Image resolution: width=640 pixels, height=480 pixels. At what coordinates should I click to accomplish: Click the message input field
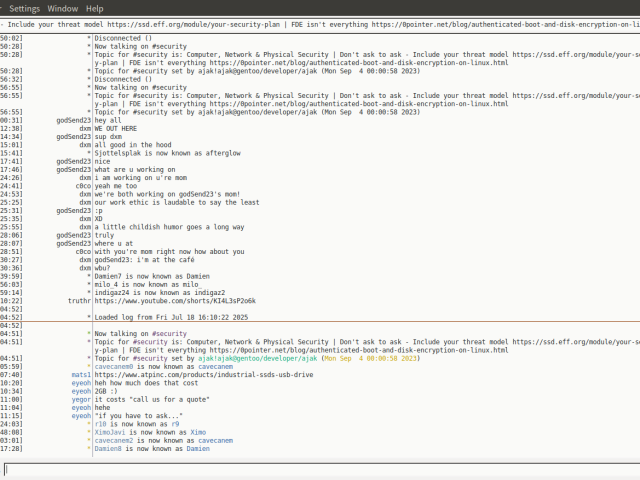(x=322, y=469)
